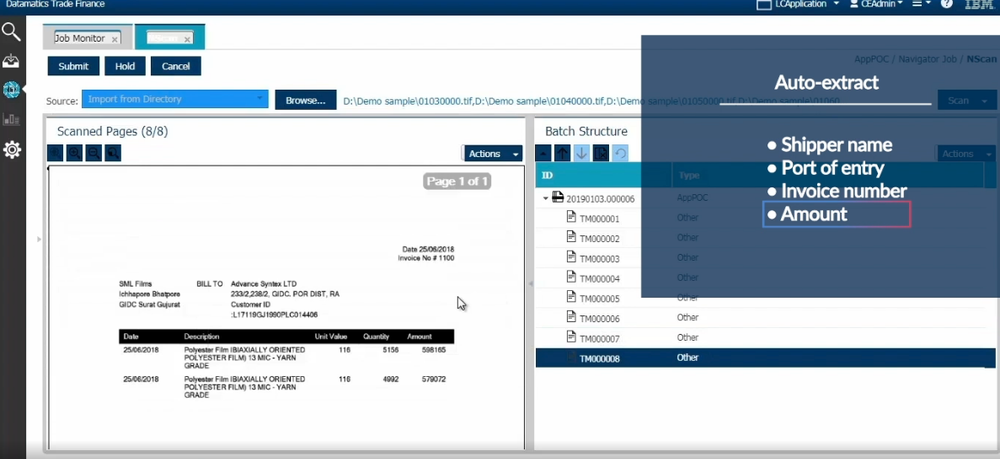The width and height of the screenshot is (1000, 459).
Task: Click the Hold button
Action: [x=125, y=66]
